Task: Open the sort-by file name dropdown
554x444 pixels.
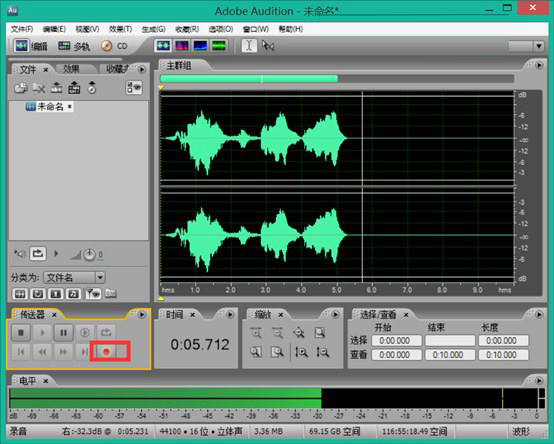Action: click(75, 277)
